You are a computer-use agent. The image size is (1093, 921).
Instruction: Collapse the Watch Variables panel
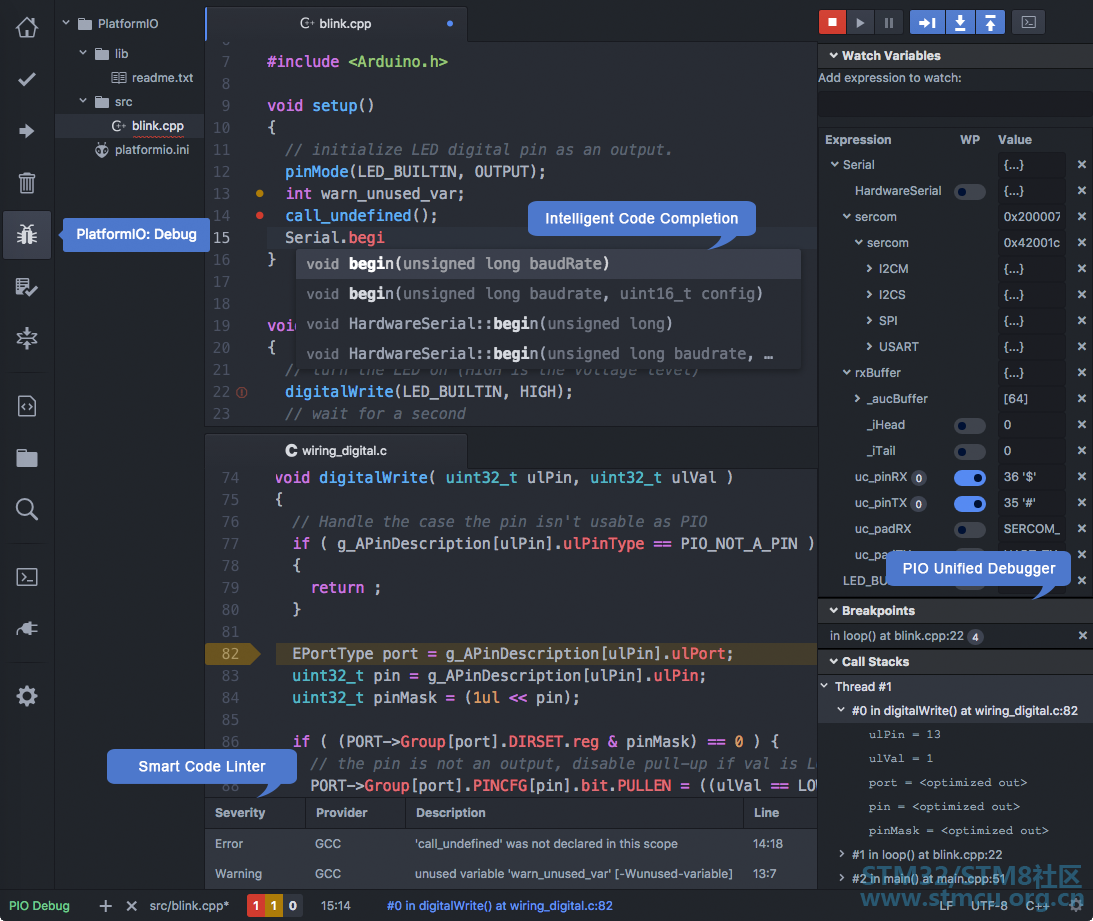click(x=830, y=56)
